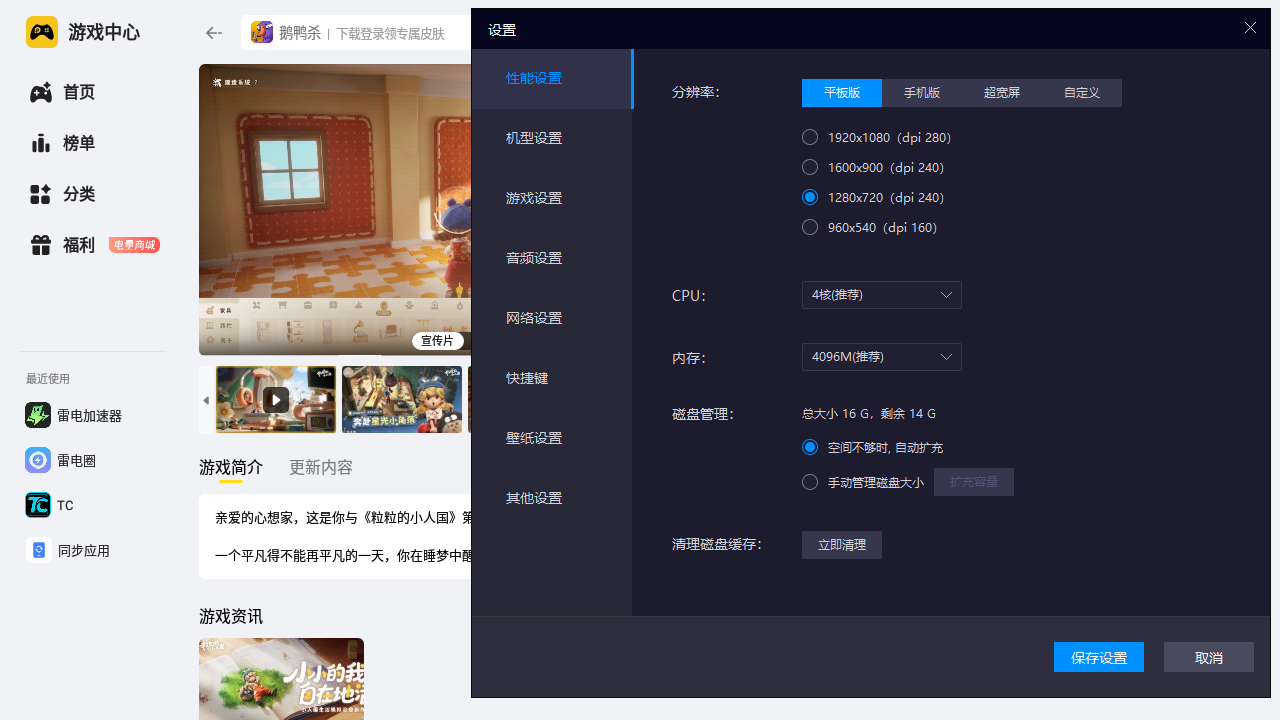Open the 同步应用 sync icon
Viewport: 1280px width, 720px height.
[x=38, y=551]
